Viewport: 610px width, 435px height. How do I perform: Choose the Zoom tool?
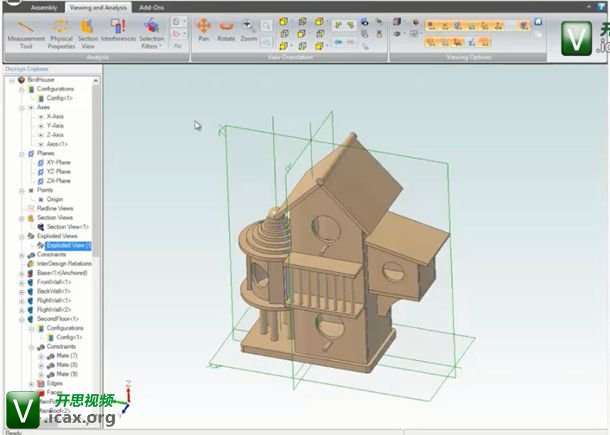pyautogui.click(x=249, y=29)
